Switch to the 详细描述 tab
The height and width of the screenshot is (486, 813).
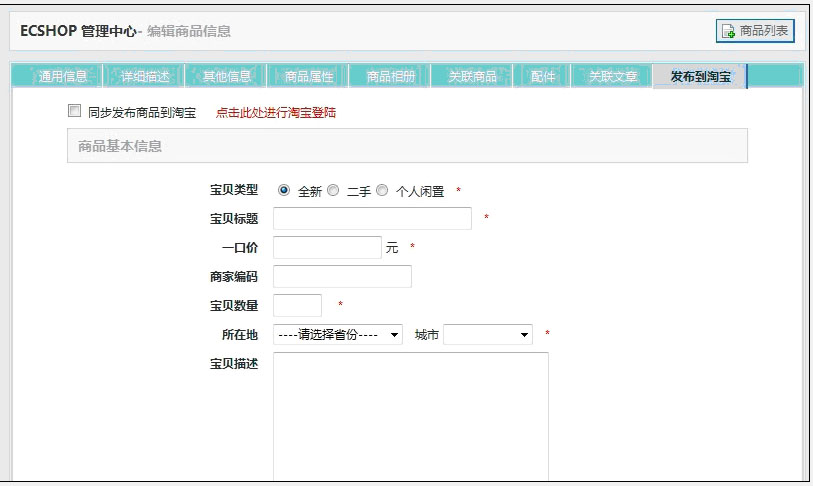point(144,77)
